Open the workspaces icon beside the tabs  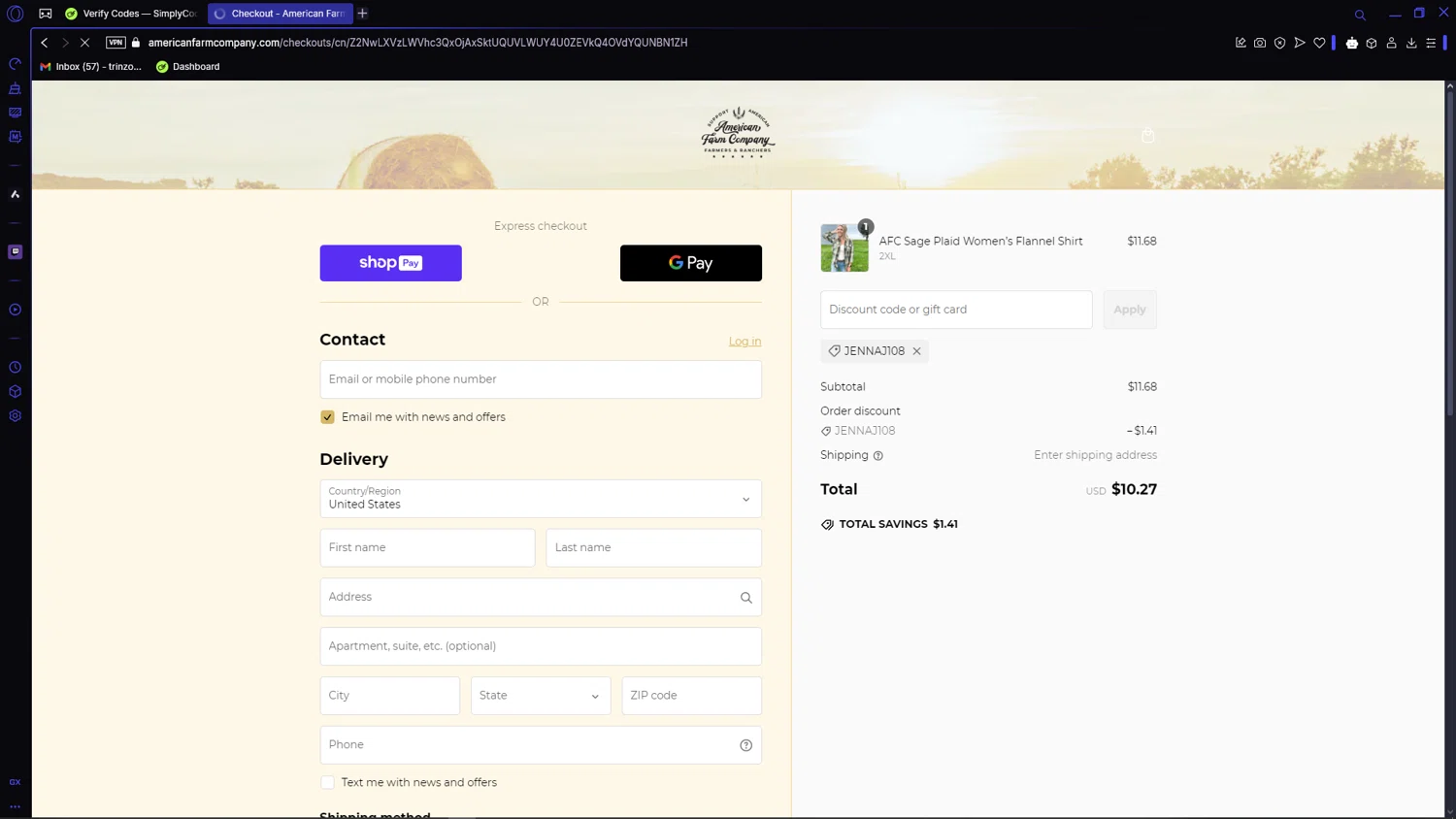click(x=46, y=14)
